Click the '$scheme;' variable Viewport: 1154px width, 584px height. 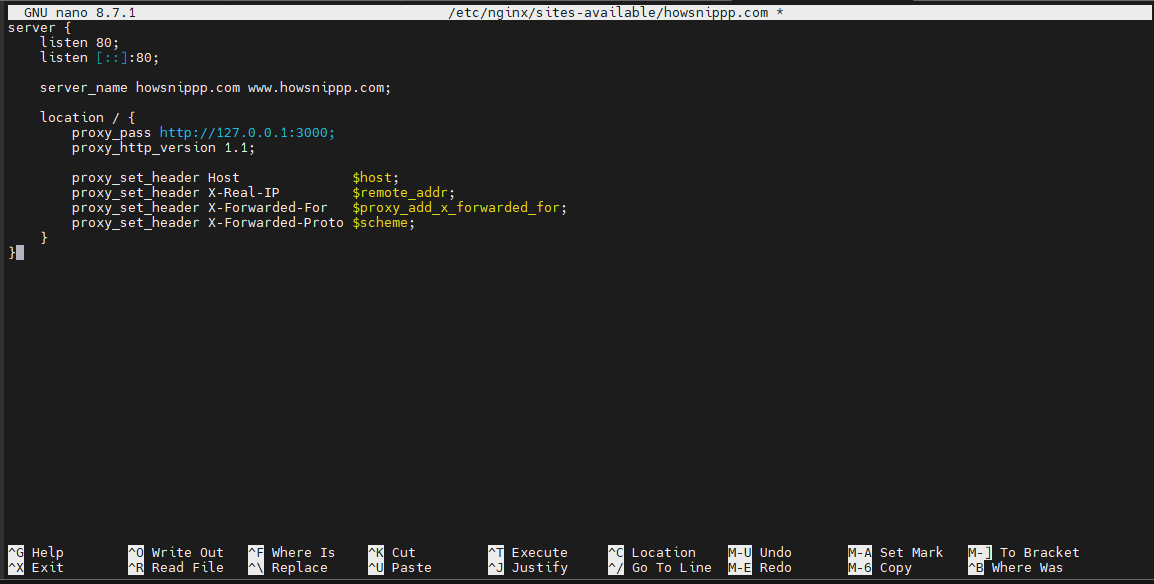pos(383,223)
